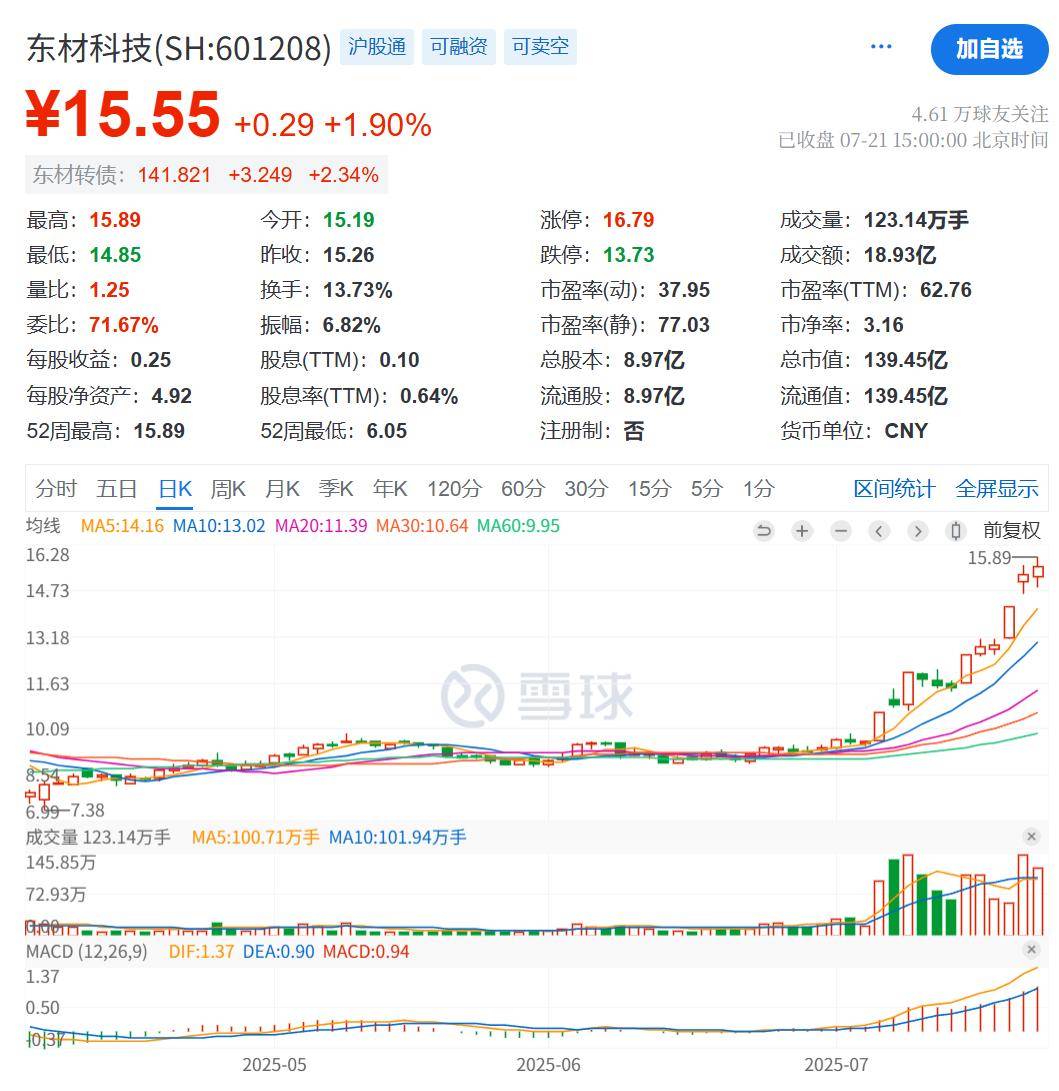1059x1091 pixels.
Task: Switch to the 60分 interval tab
Action: 523,488
